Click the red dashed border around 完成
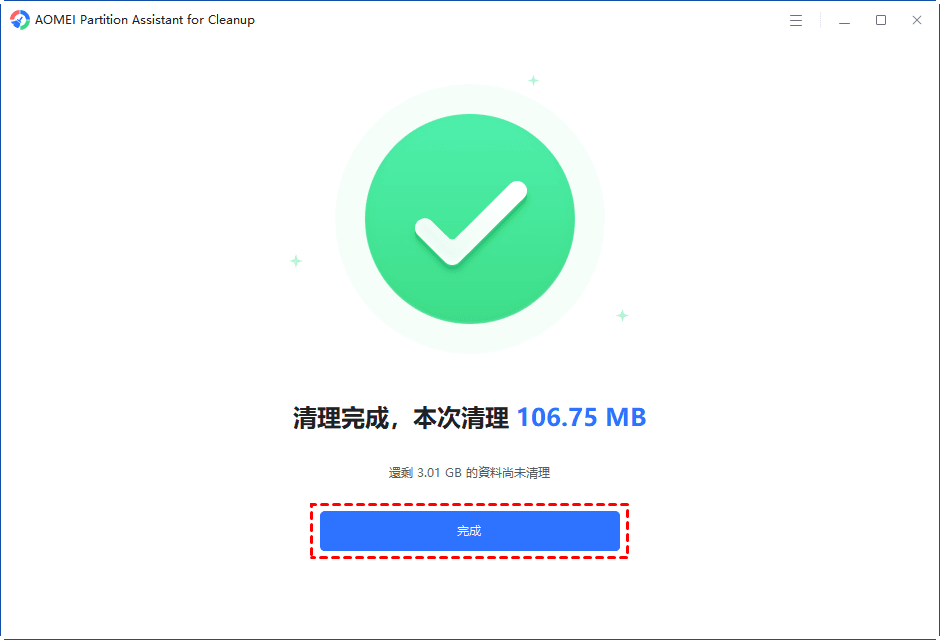Image resolution: width=940 pixels, height=640 pixels. [x=469, y=505]
